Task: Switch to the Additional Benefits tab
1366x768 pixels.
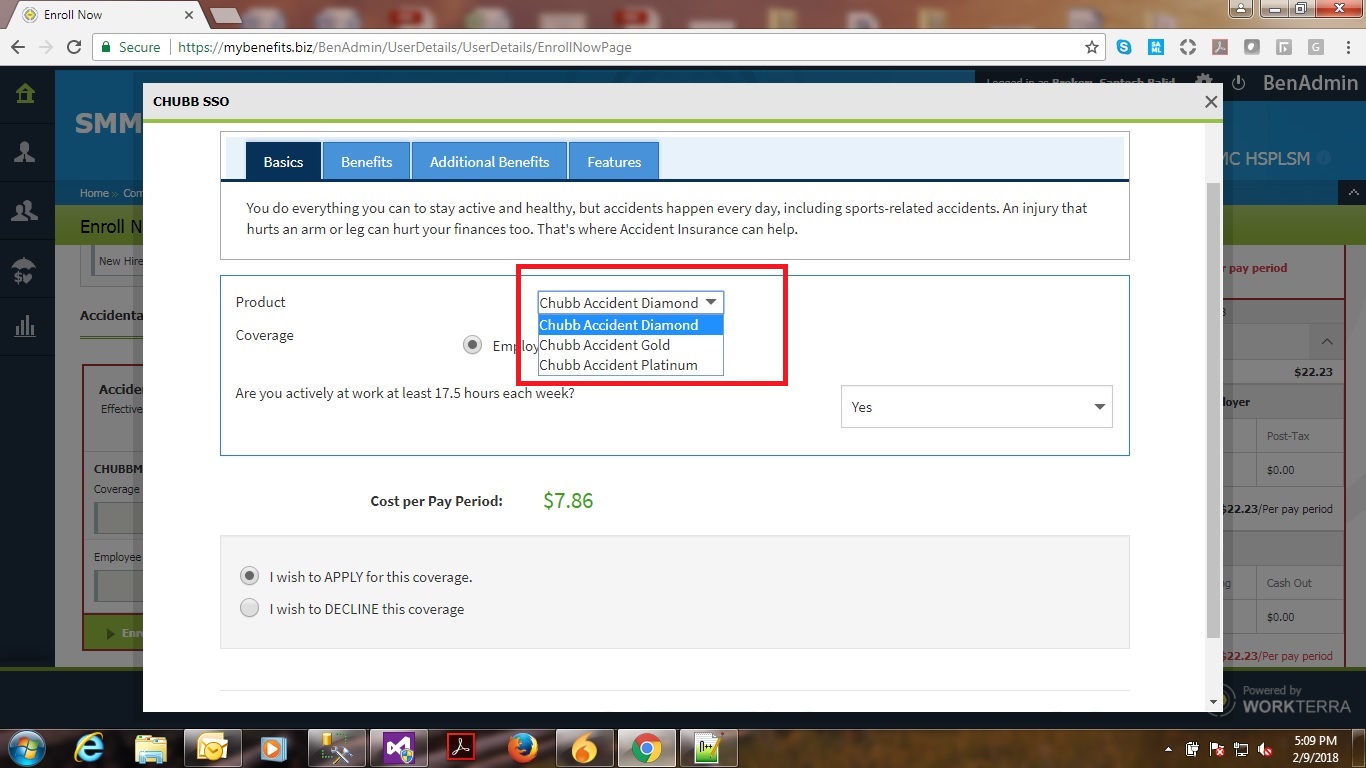Action: click(489, 161)
